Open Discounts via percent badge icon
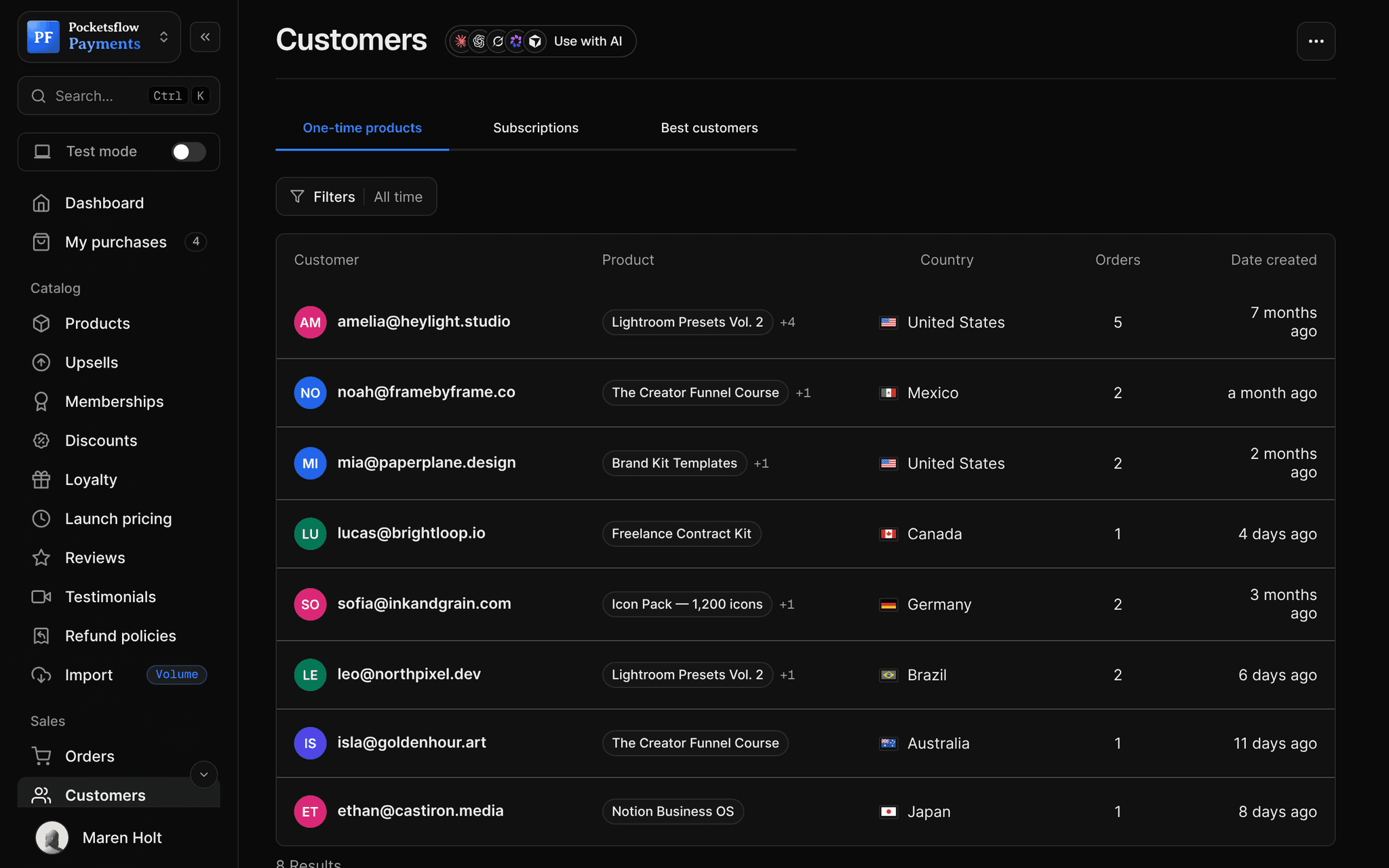 pos(41,441)
